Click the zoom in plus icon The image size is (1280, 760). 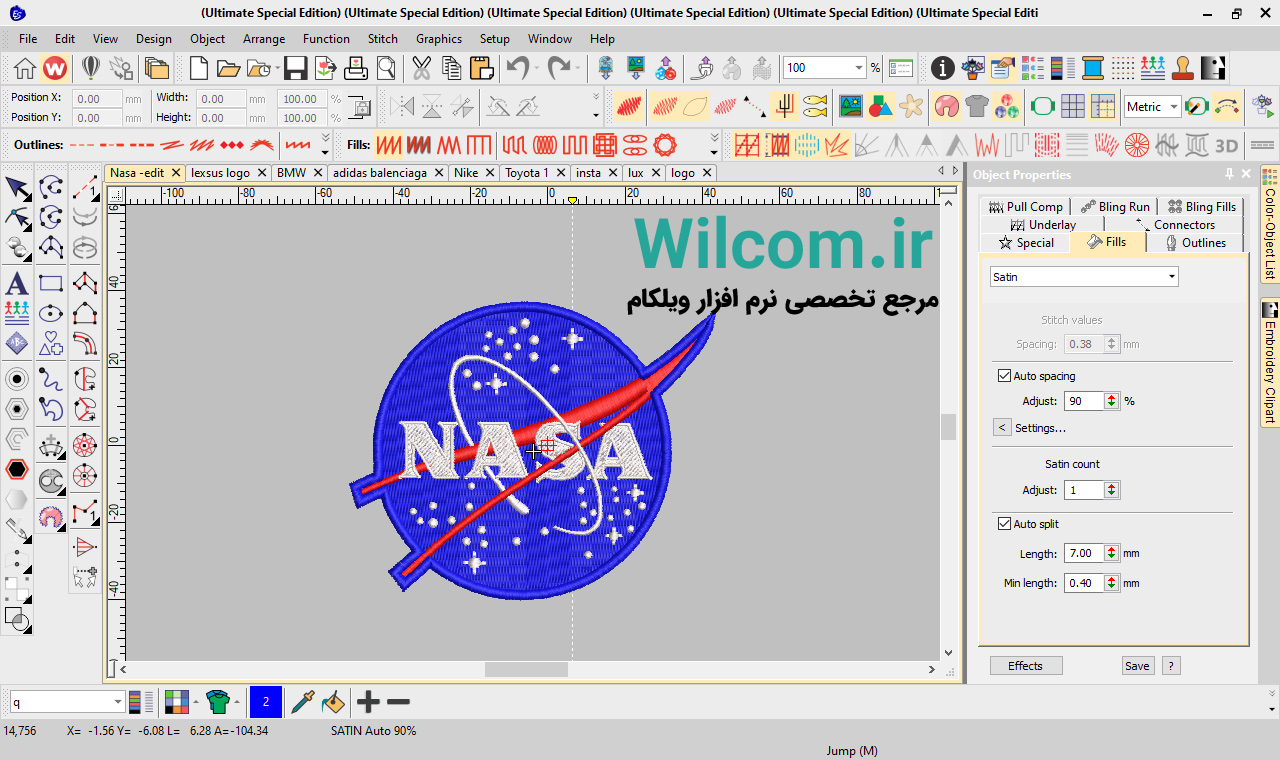[x=368, y=702]
